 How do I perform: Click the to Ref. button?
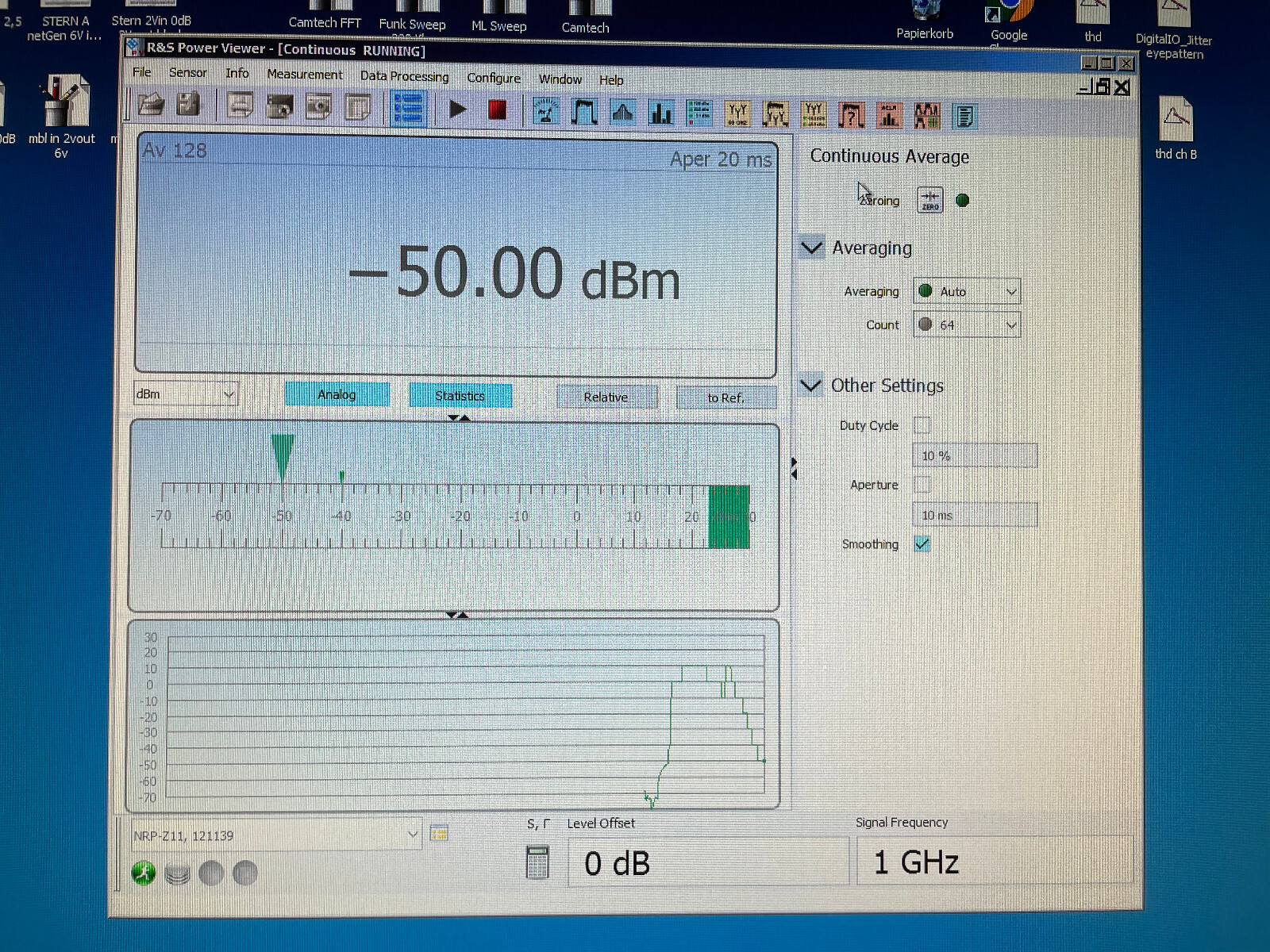click(x=726, y=397)
